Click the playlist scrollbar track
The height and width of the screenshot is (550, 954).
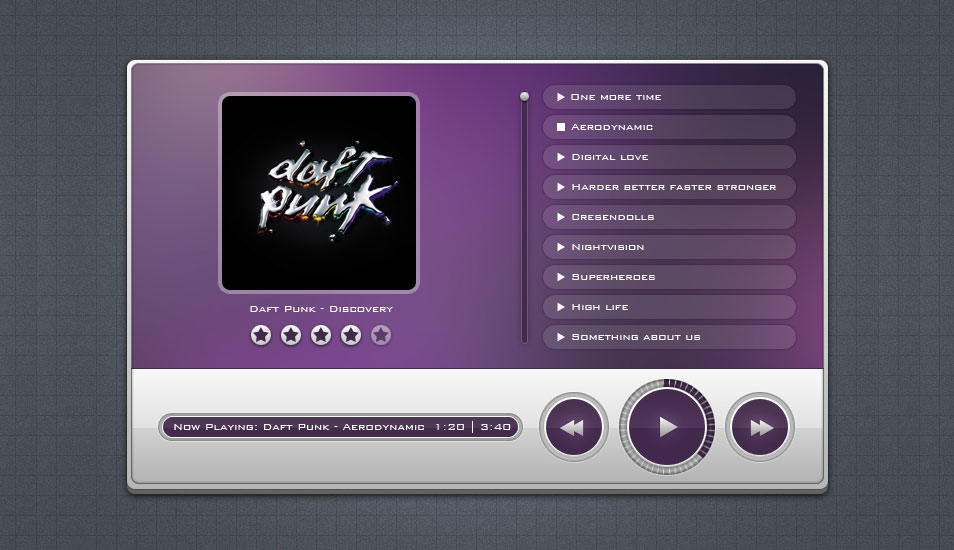point(524,219)
